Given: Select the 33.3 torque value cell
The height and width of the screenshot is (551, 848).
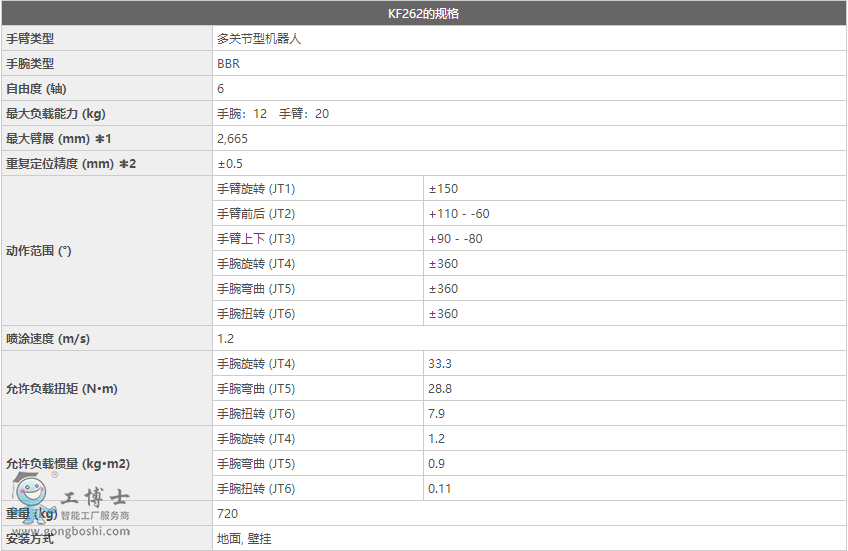Looking at the screenshot, I should click(x=440, y=364).
